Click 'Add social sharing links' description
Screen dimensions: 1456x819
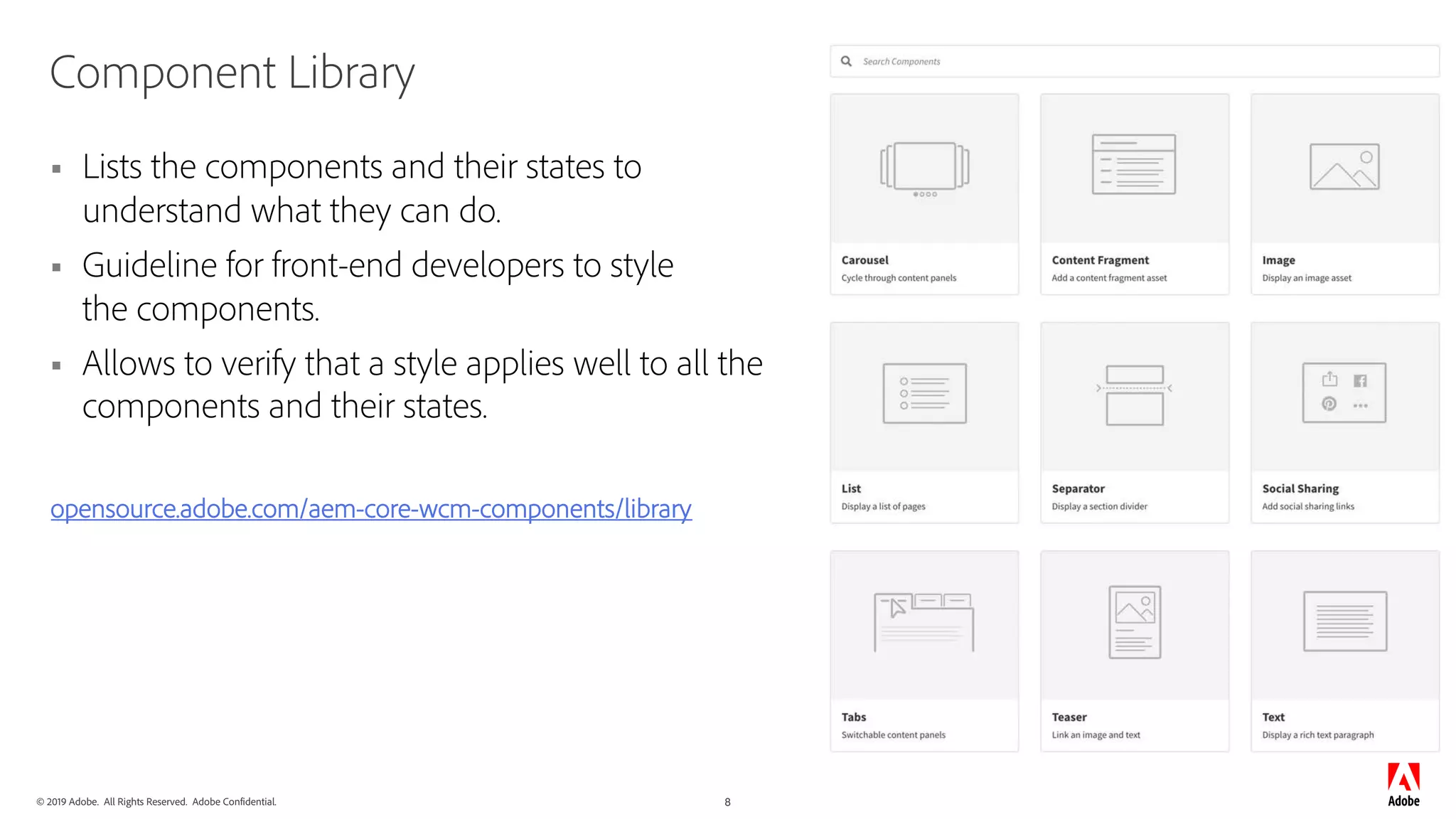[x=1308, y=506]
